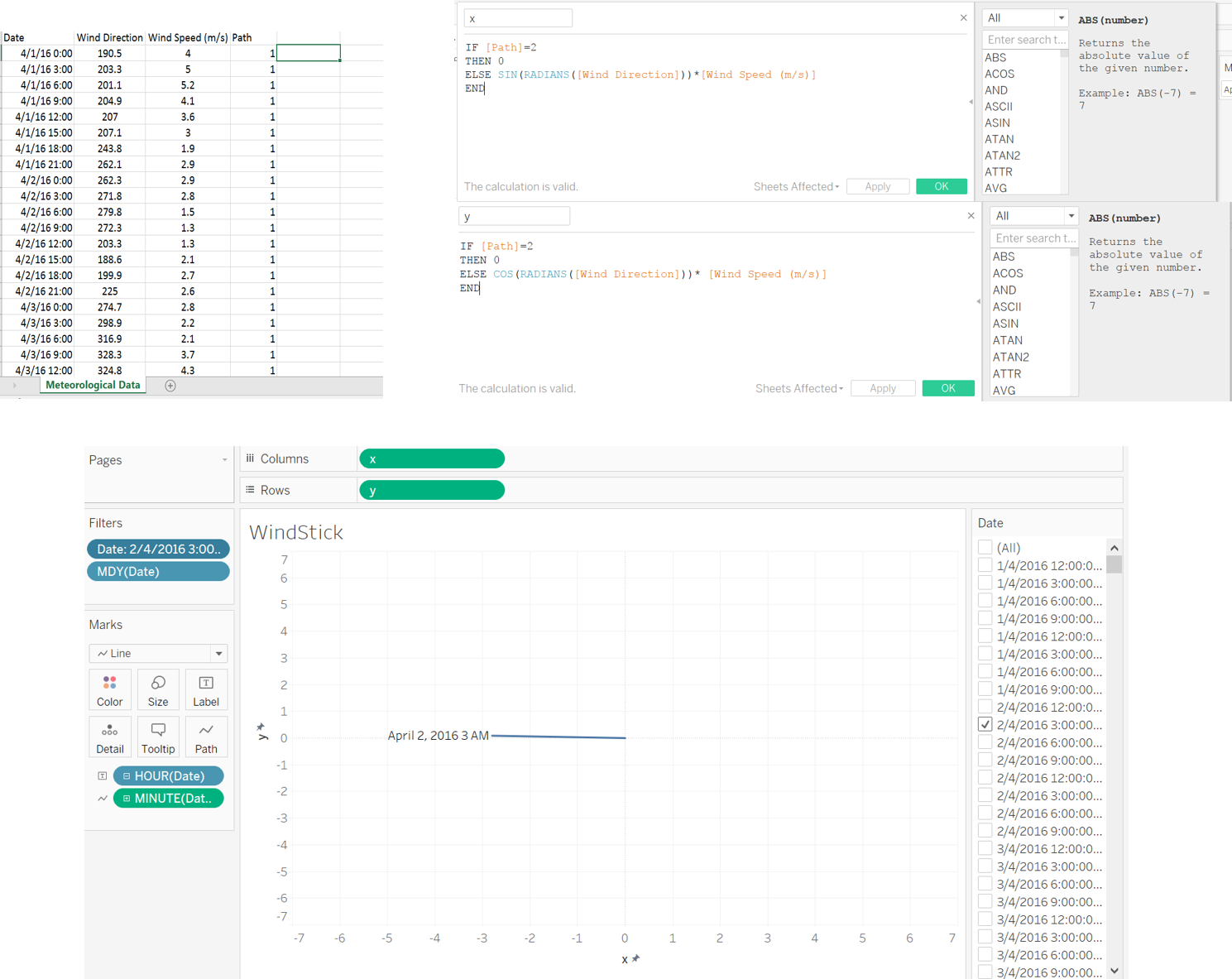Click label type icon beside HOUR(Date) pill
Image resolution: width=1232 pixels, height=979 pixels.
click(102, 776)
